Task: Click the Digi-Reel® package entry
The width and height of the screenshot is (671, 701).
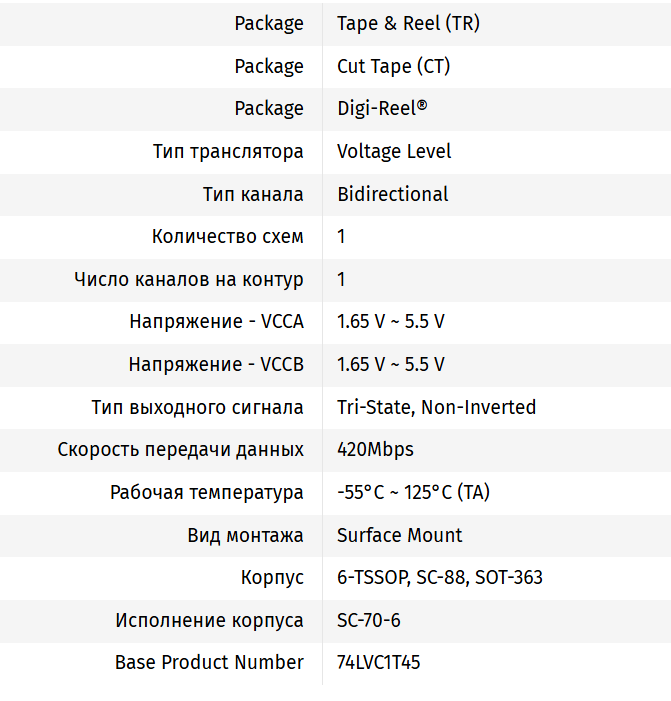Action: click(x=383, y=108)
